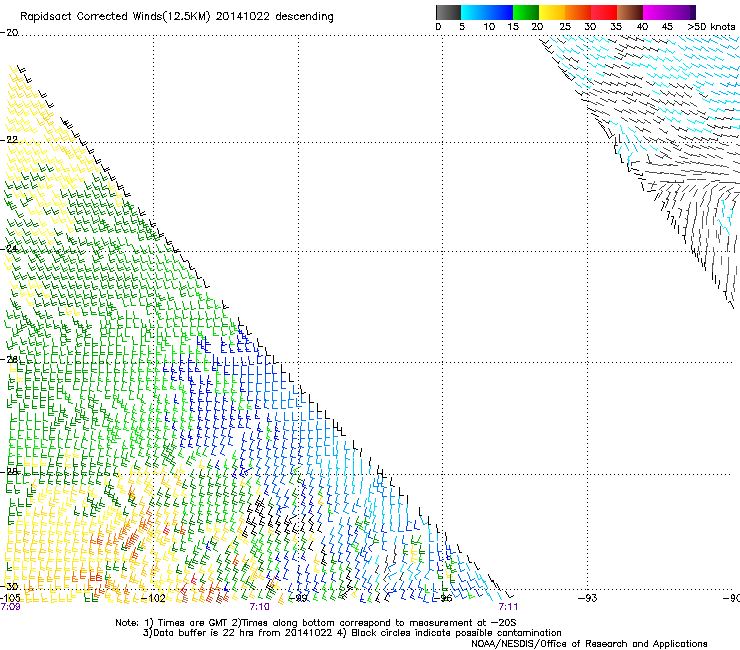This screenshot has height=650, width=740.
Task: Click the chart title 'Rapidscat Corrected Winds(12.5KM) 20141022 descending'
Action: [177, 17]
